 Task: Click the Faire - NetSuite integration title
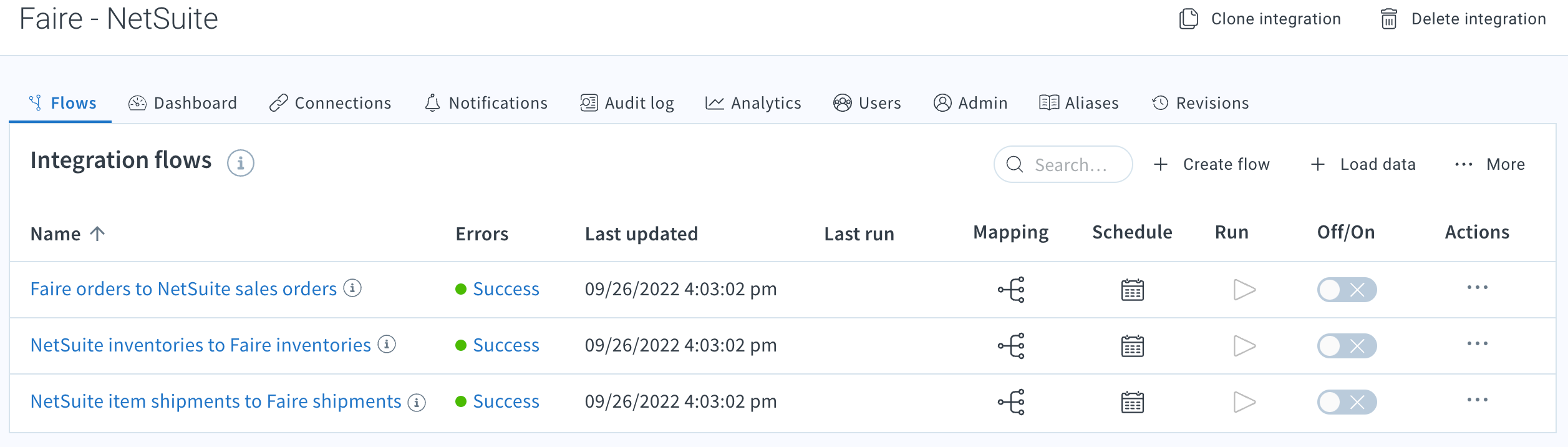(x=119, y=19)
